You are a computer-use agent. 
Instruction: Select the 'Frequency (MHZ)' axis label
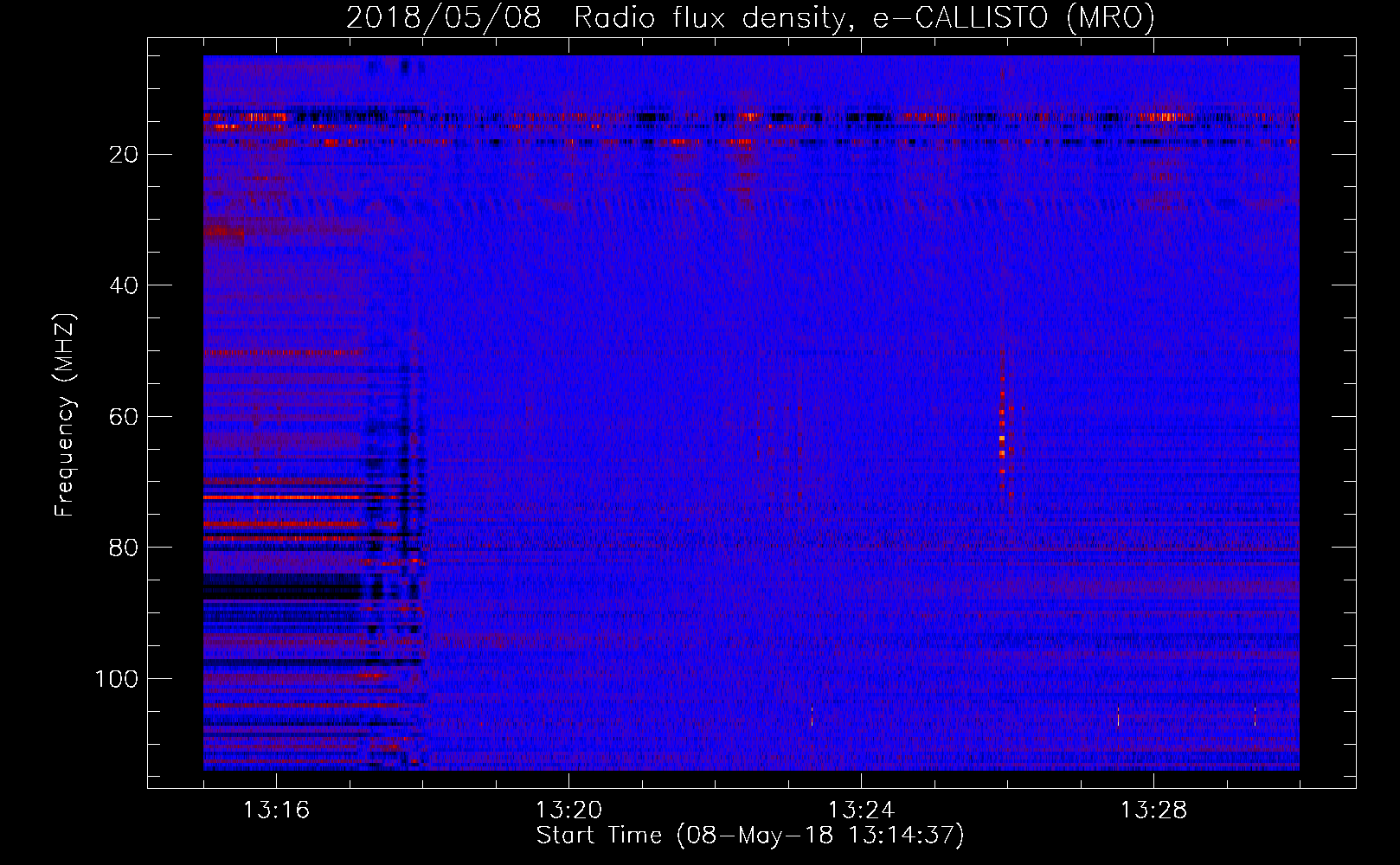point(65,415)
